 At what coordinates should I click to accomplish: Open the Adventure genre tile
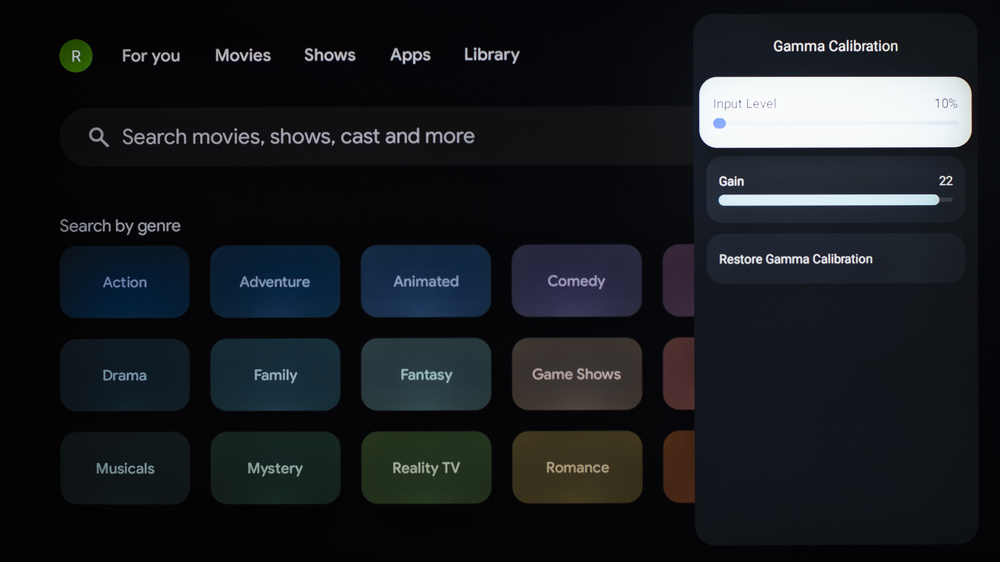click(275, 282)
